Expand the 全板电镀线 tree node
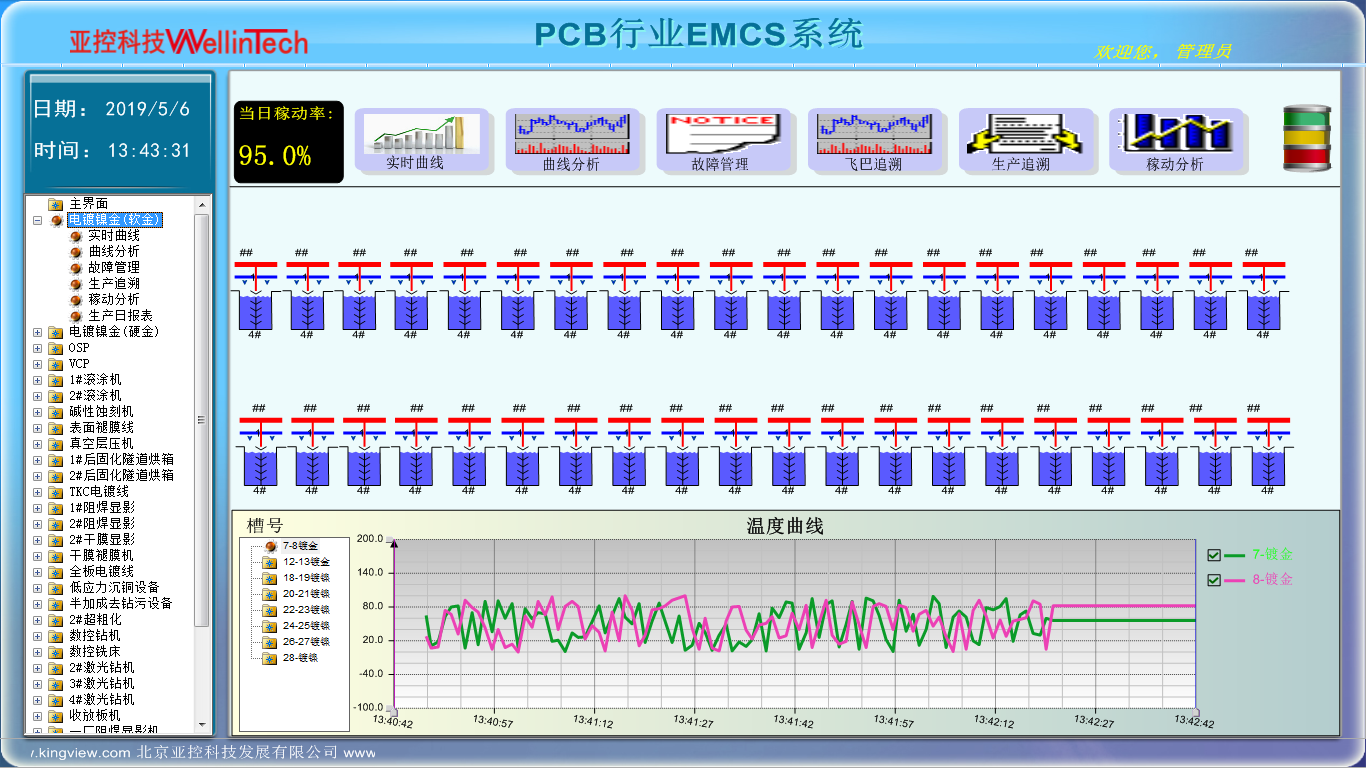 pyautogui.click(x=37, y=572)
